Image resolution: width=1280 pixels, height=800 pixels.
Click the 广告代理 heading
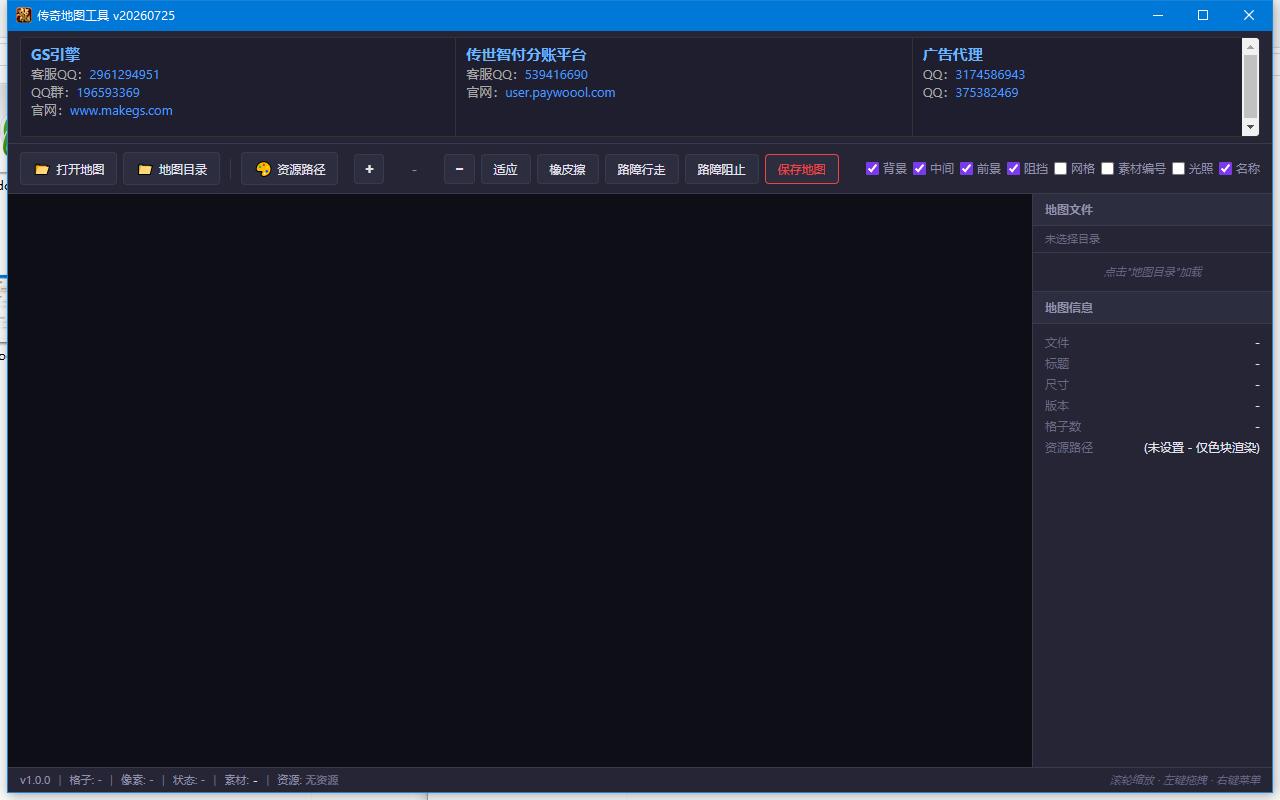point(953,55)
